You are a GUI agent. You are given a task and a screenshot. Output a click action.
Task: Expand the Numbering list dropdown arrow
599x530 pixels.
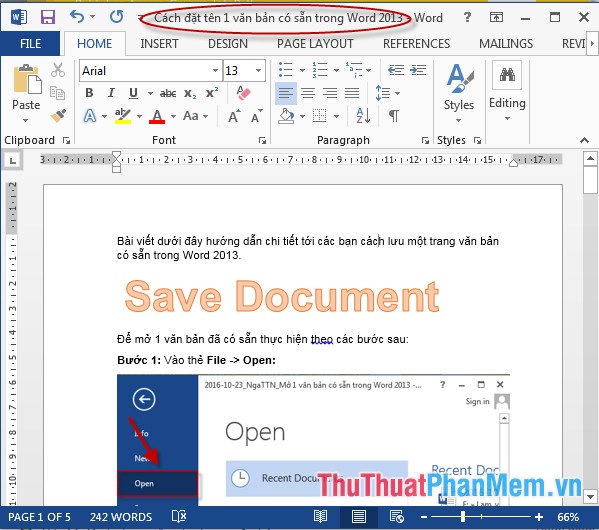click(x=336, y=70)
